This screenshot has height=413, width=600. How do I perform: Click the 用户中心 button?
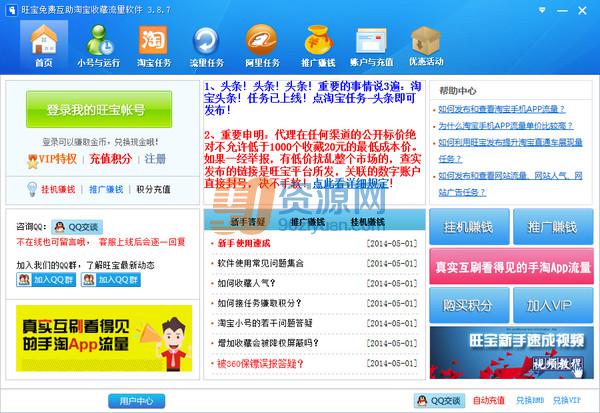coord(137,401)
